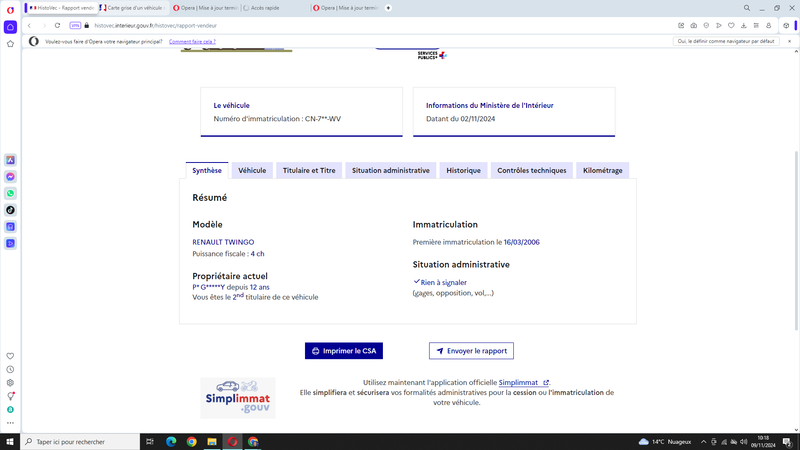The image size is (800, 450).
Task: Open WhatsApp in the Opera sidebar
Action: point(10,193)
